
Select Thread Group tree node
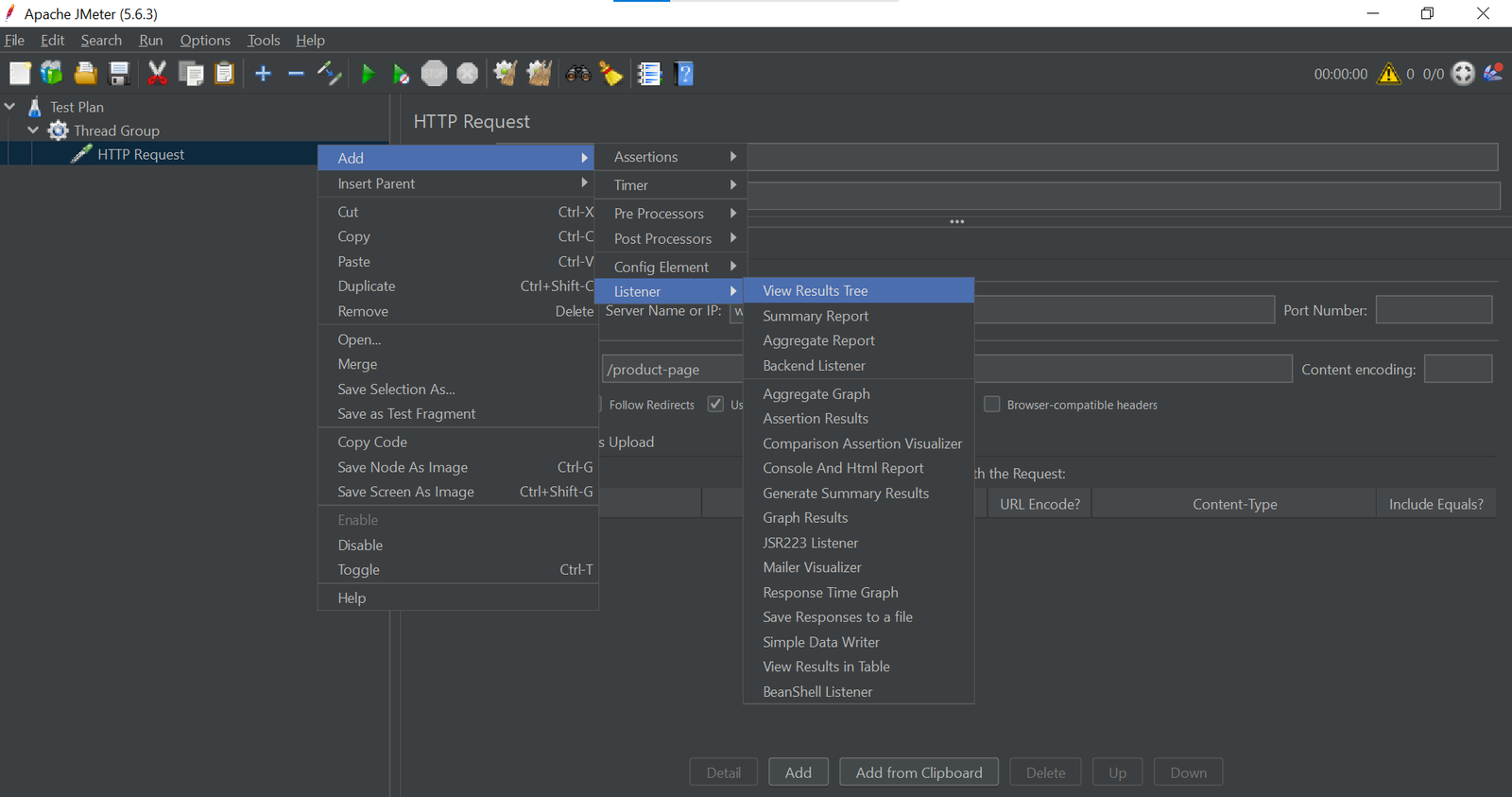pyautogui.click(x=116, y=130)
